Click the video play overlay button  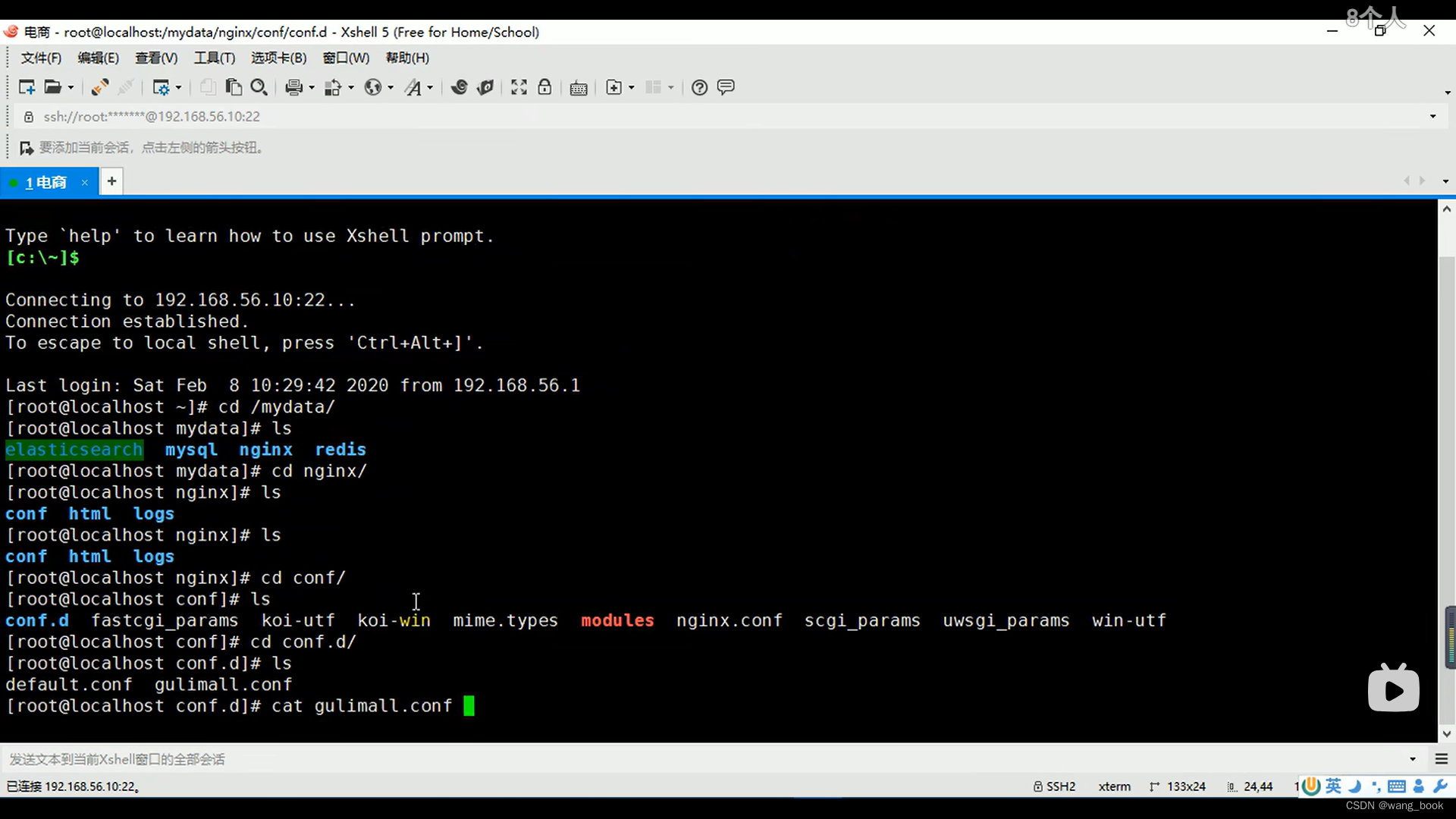(x=1393, y=689)
